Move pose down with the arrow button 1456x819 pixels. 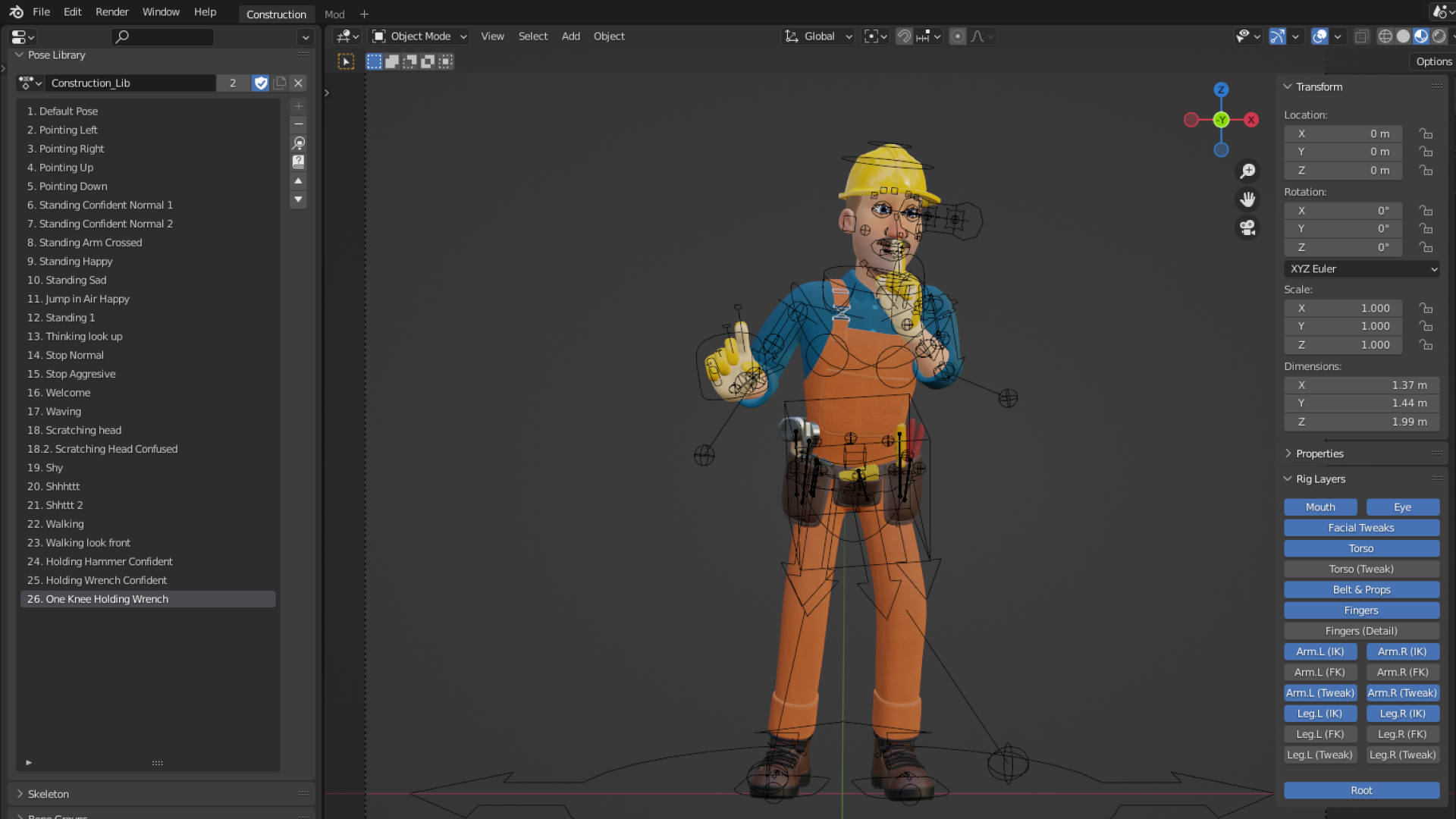[298, 199]
